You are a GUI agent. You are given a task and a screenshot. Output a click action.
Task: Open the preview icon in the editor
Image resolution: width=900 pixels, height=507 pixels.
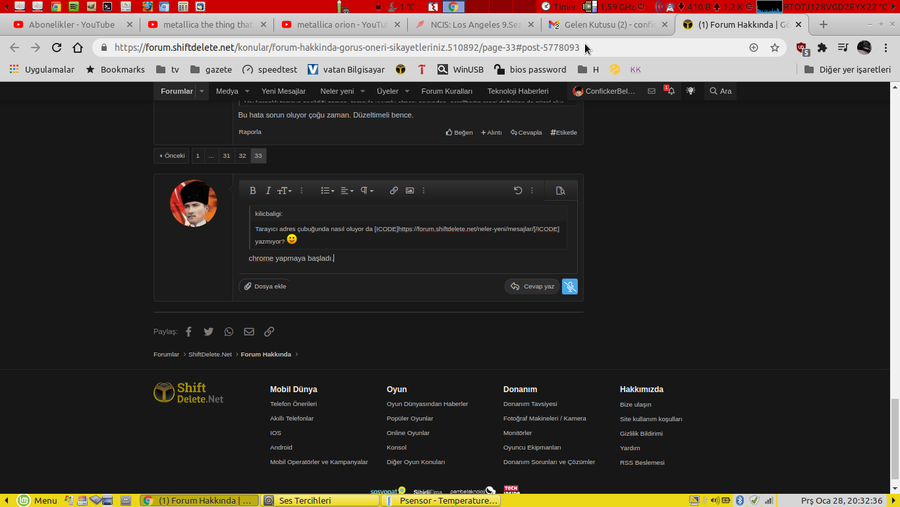coord(560,191)
